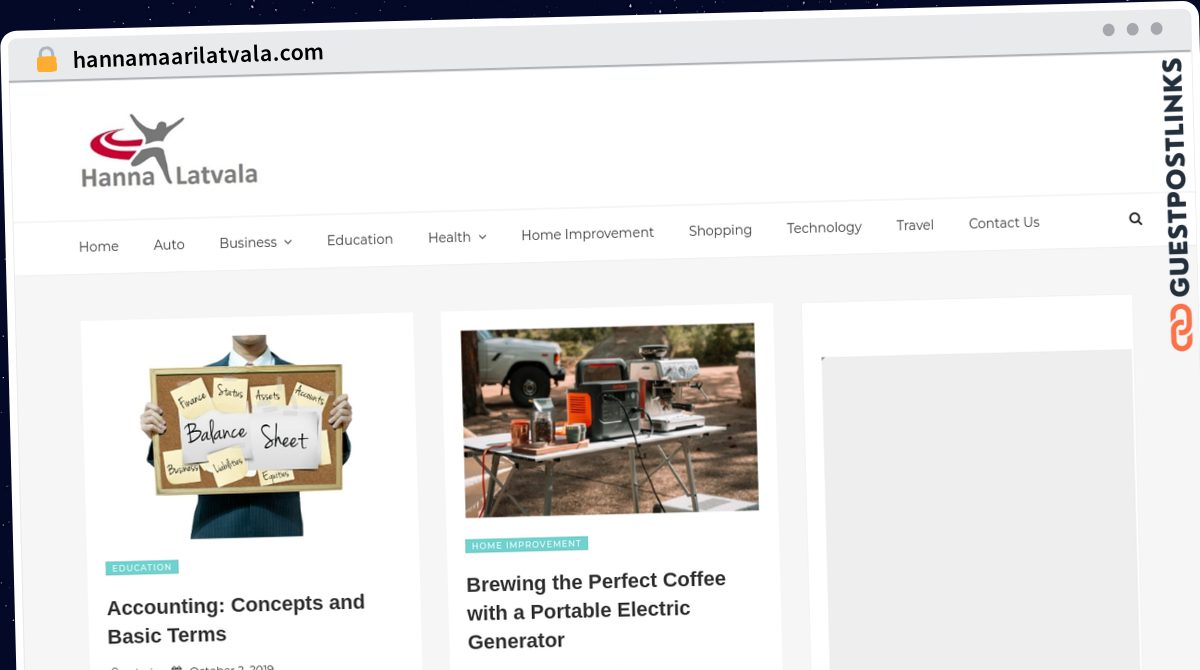Viewport: 1200px width, 670px height.
Task: Click the camping coffee machine thumbnail
Action: tap(609, 420)
